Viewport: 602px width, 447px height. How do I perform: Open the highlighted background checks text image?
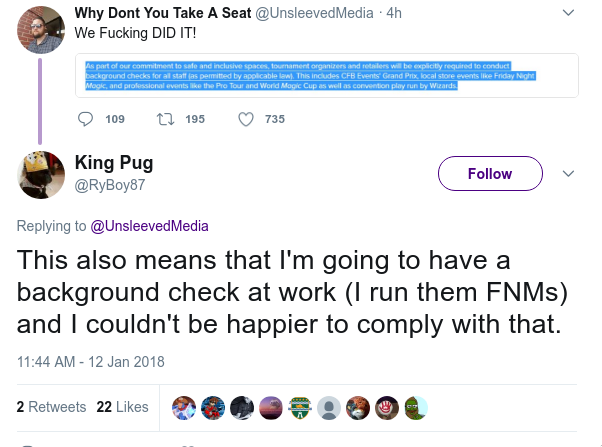(x=327, y=76)
